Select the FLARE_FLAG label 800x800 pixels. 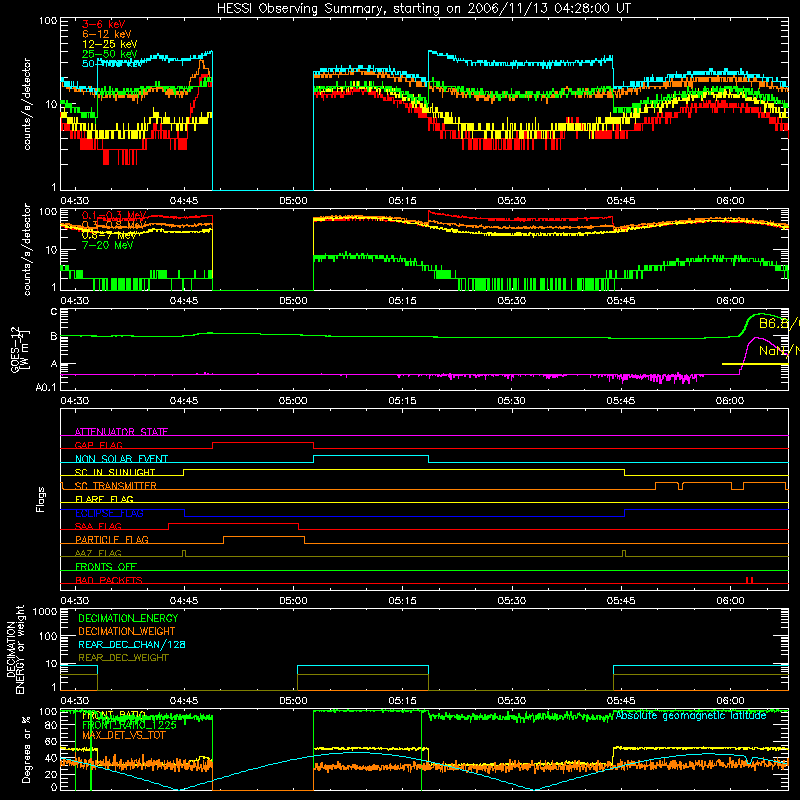(104, 499)
